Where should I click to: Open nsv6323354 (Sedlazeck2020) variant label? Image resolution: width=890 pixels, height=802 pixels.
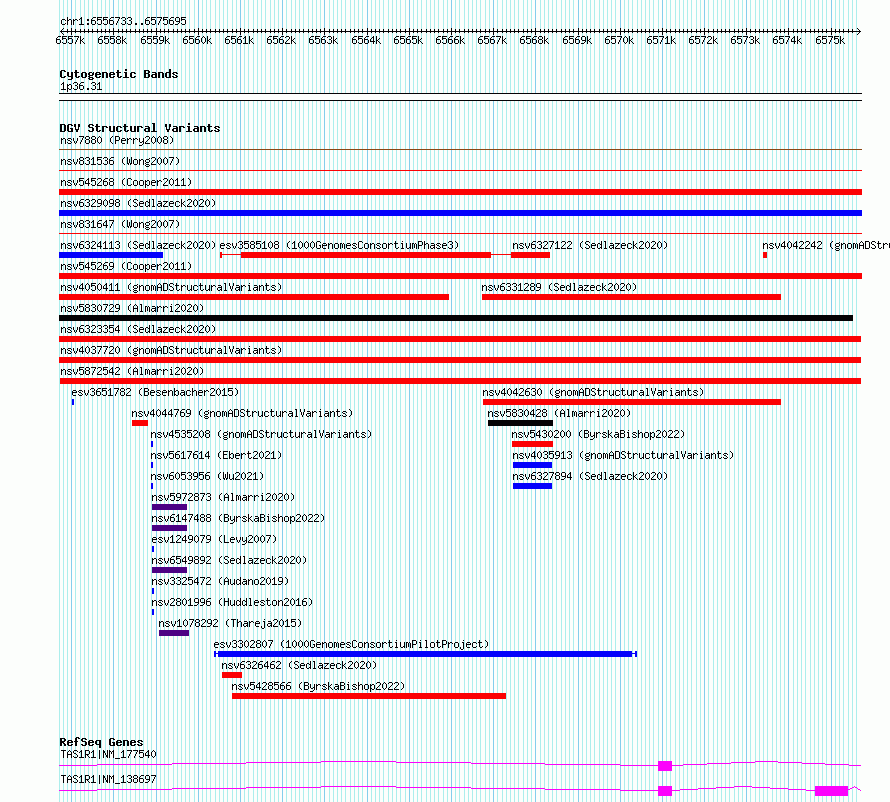click(138, 329)
